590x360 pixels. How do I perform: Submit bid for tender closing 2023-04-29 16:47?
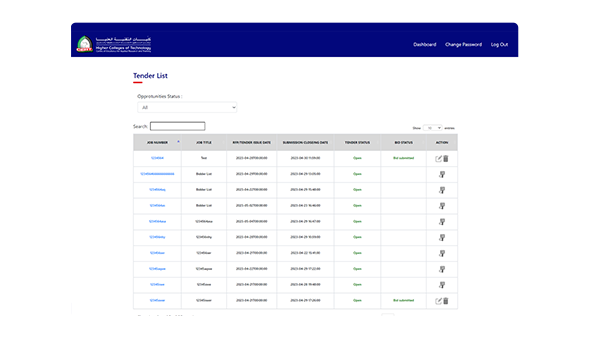point(442,222)
